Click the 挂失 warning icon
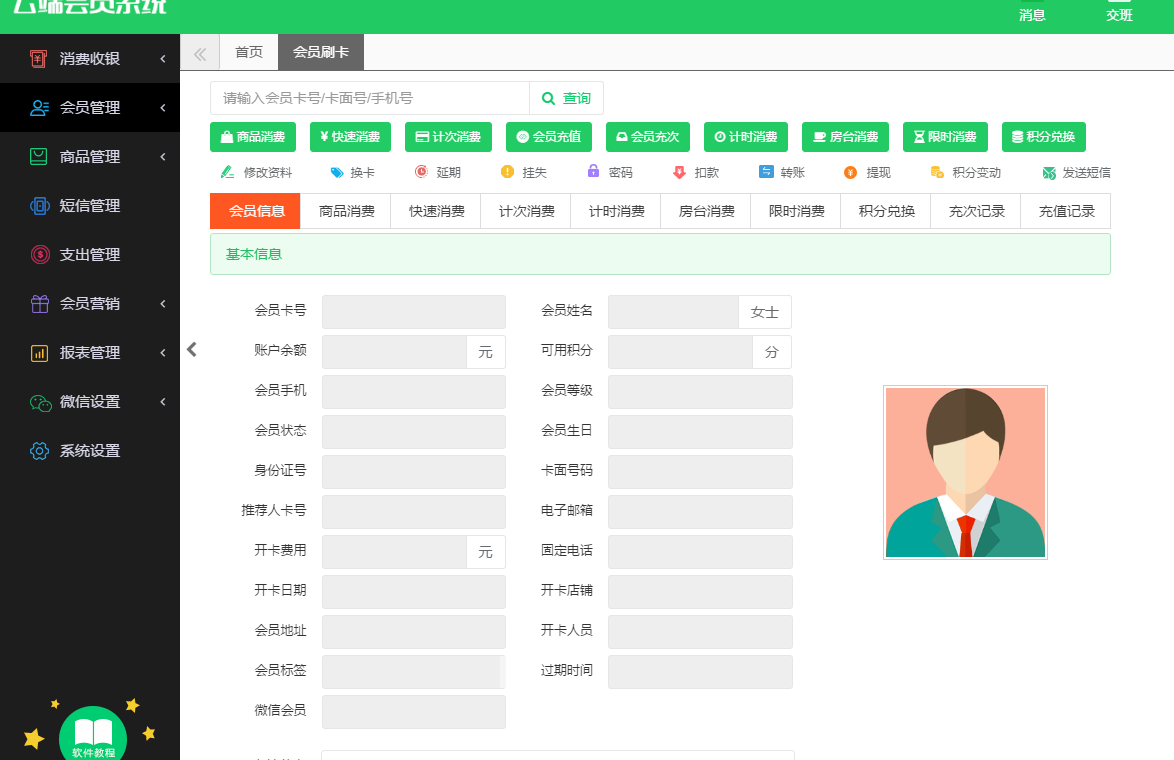The height and width of the screenshot is (760, 1174). pyautogui.click(x=507, y=172)
